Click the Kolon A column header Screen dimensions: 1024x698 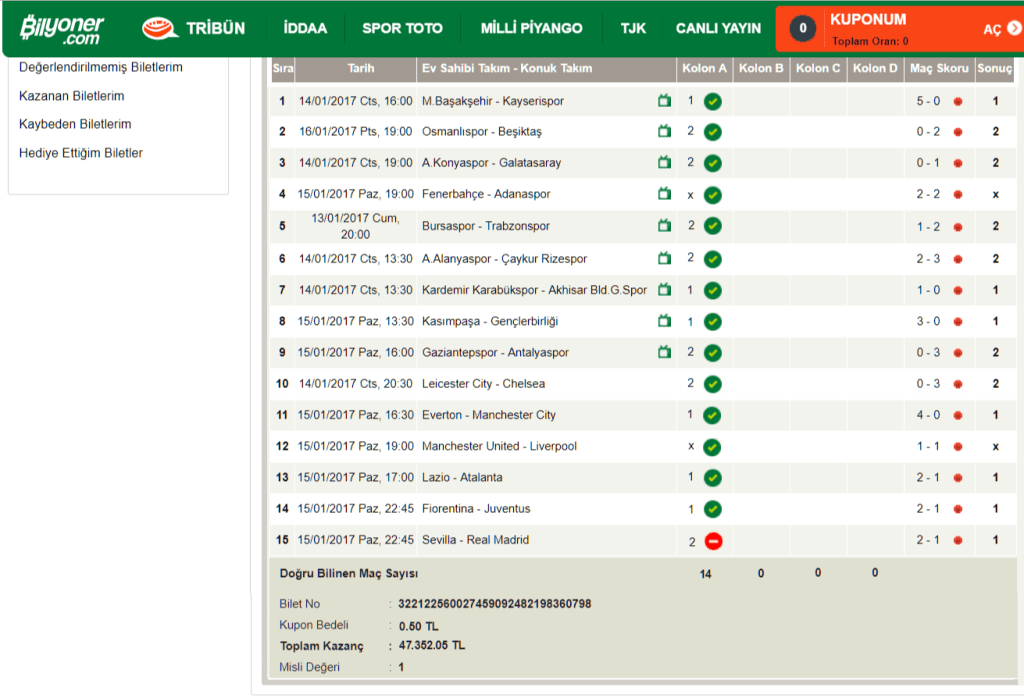click(704, 68)
